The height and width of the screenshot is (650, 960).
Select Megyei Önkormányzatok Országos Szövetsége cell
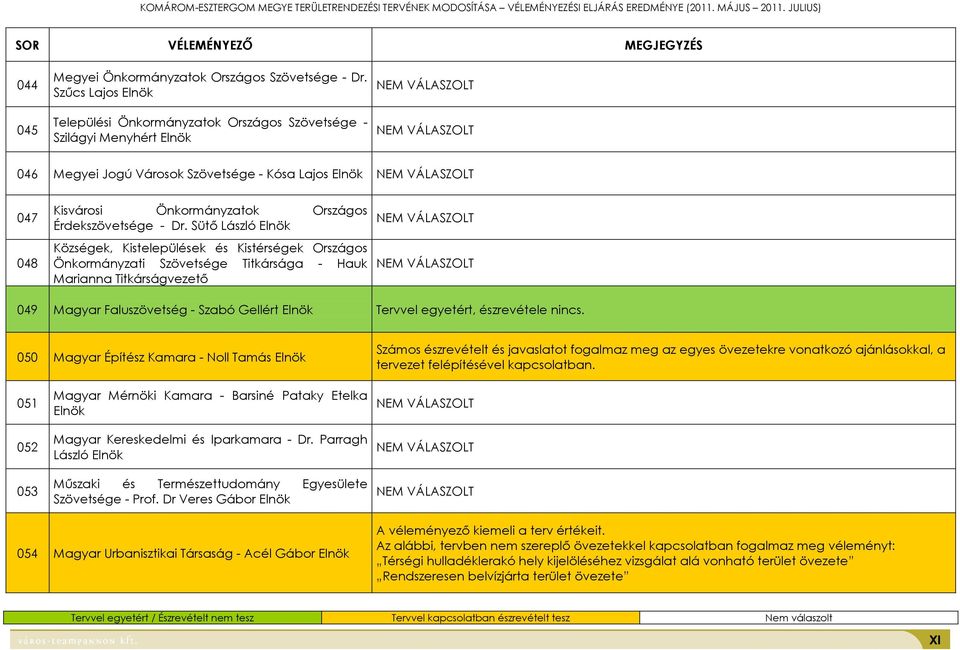point(210,84)
